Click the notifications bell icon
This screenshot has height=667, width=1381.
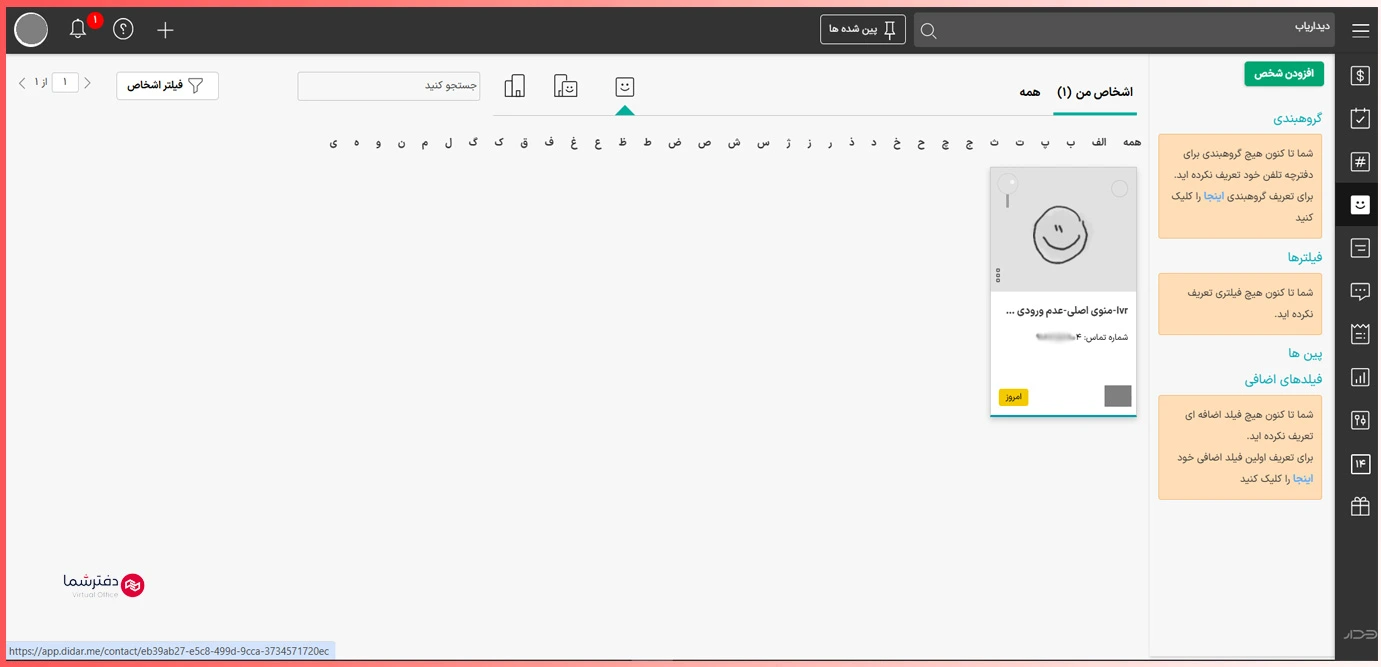point(78,29)
